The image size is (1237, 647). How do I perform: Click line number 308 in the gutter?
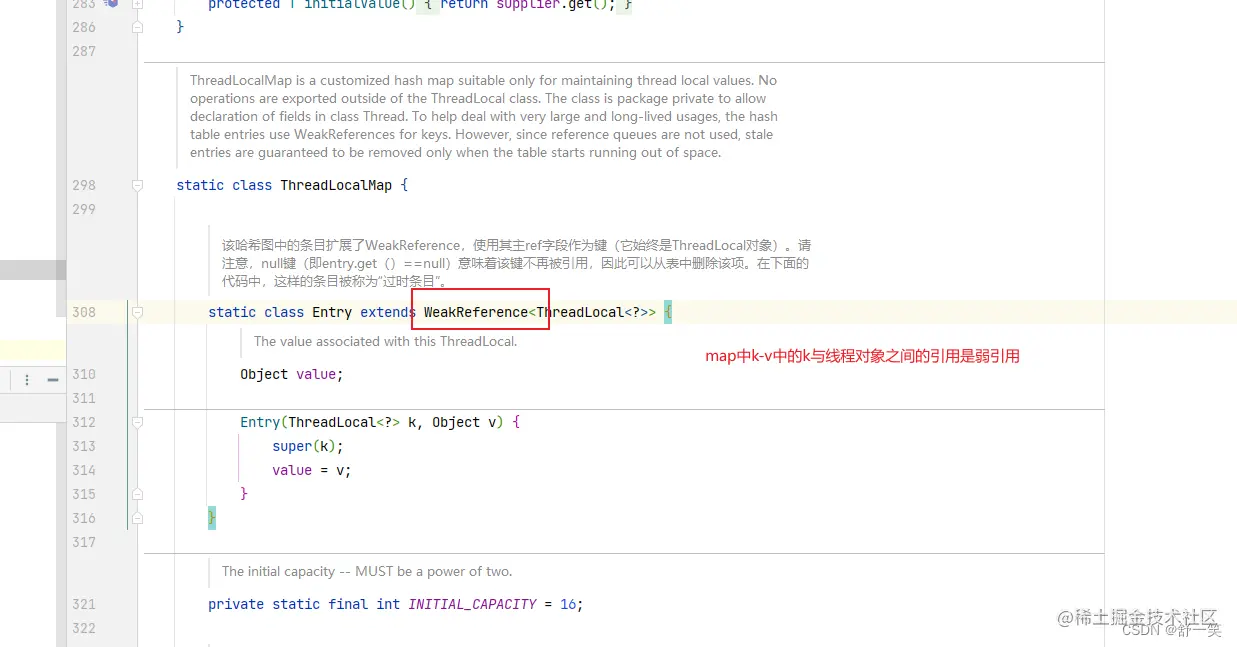(x=84, y=312)
